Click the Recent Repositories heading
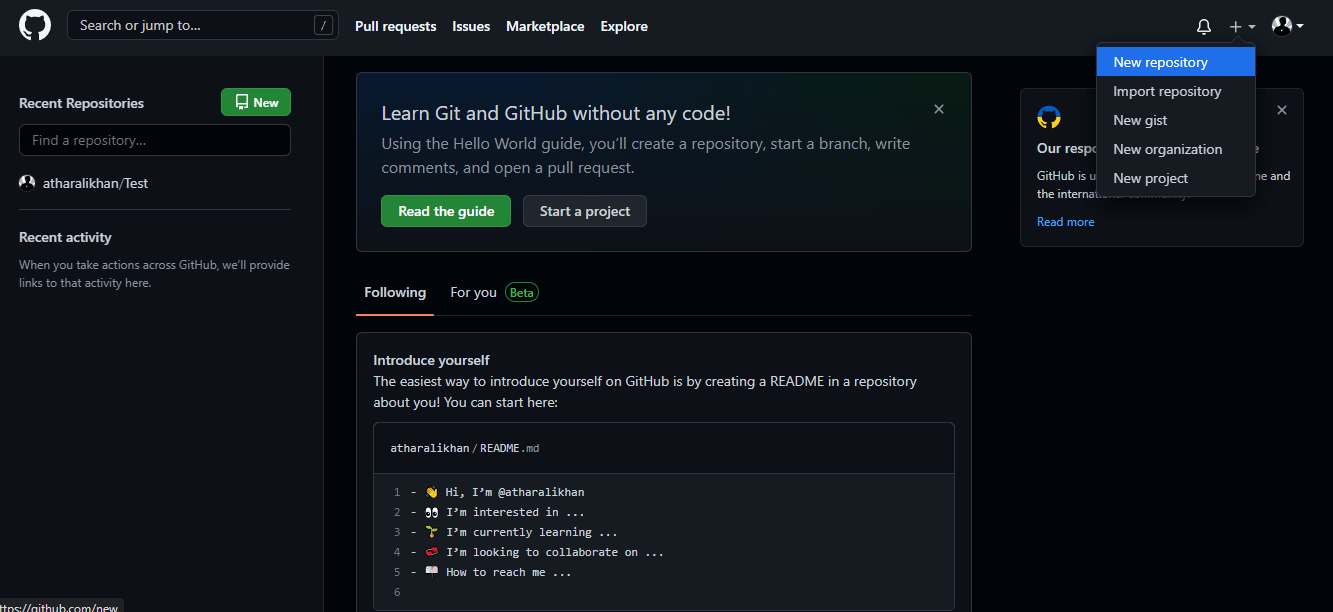The height and width of the screenshot is (612, 1333). click(81, 103)
